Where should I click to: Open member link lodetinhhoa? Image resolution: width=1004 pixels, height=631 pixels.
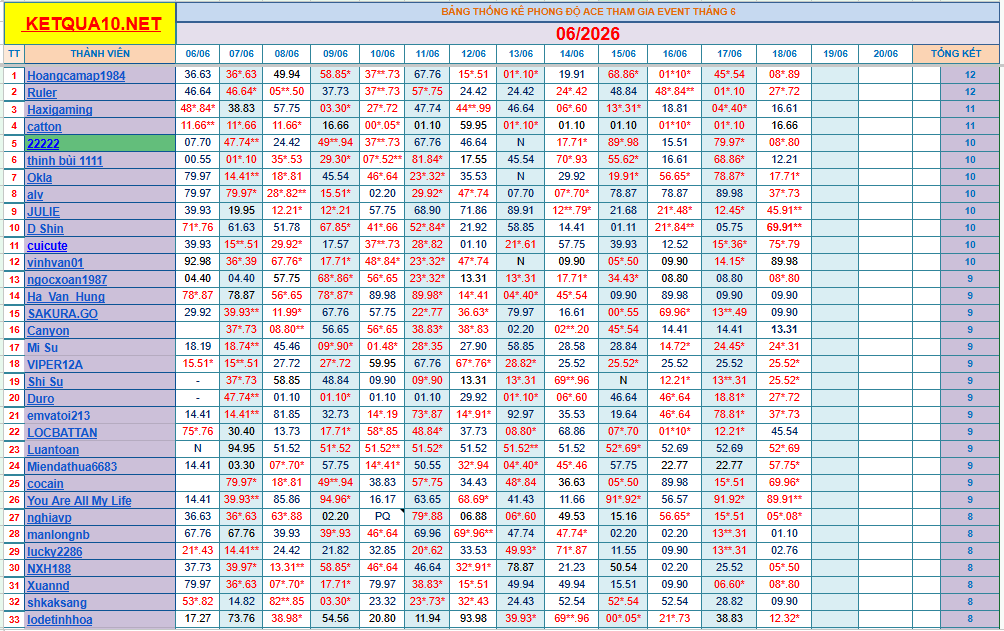[60, 619]
